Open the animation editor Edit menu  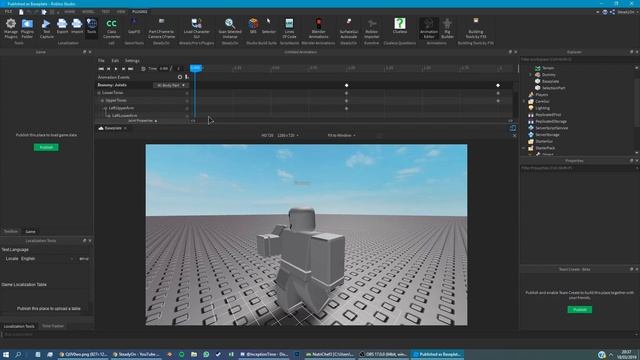pos(115,60)
